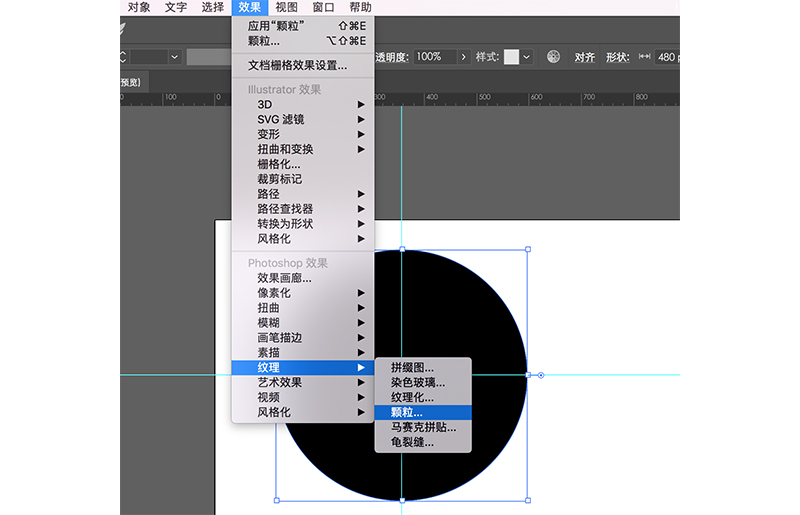Choose 应用"颗粒" at top of menu

click(x=303, y=26)
